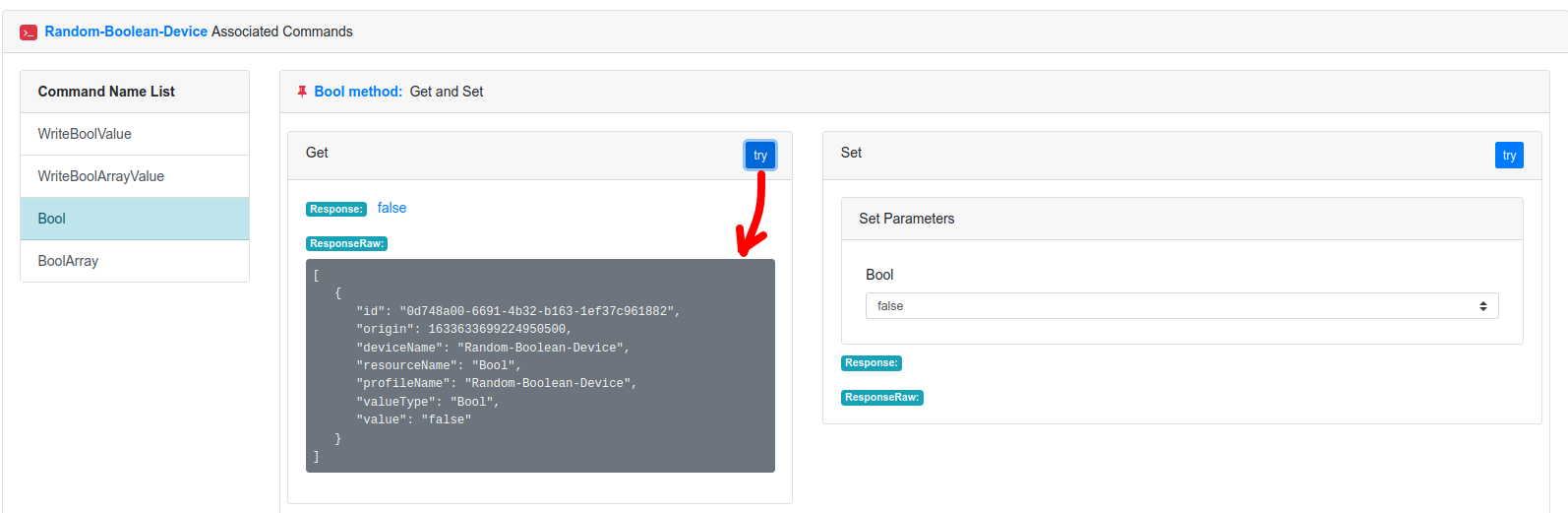Click the Response badge in Set panel
Image resolution: width=1568 pixels, height=513 pixels.
[x=872, y=363]
